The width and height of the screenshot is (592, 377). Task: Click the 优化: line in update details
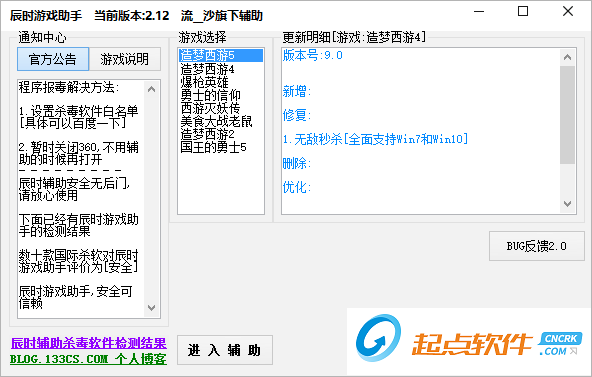click(297, 187)
